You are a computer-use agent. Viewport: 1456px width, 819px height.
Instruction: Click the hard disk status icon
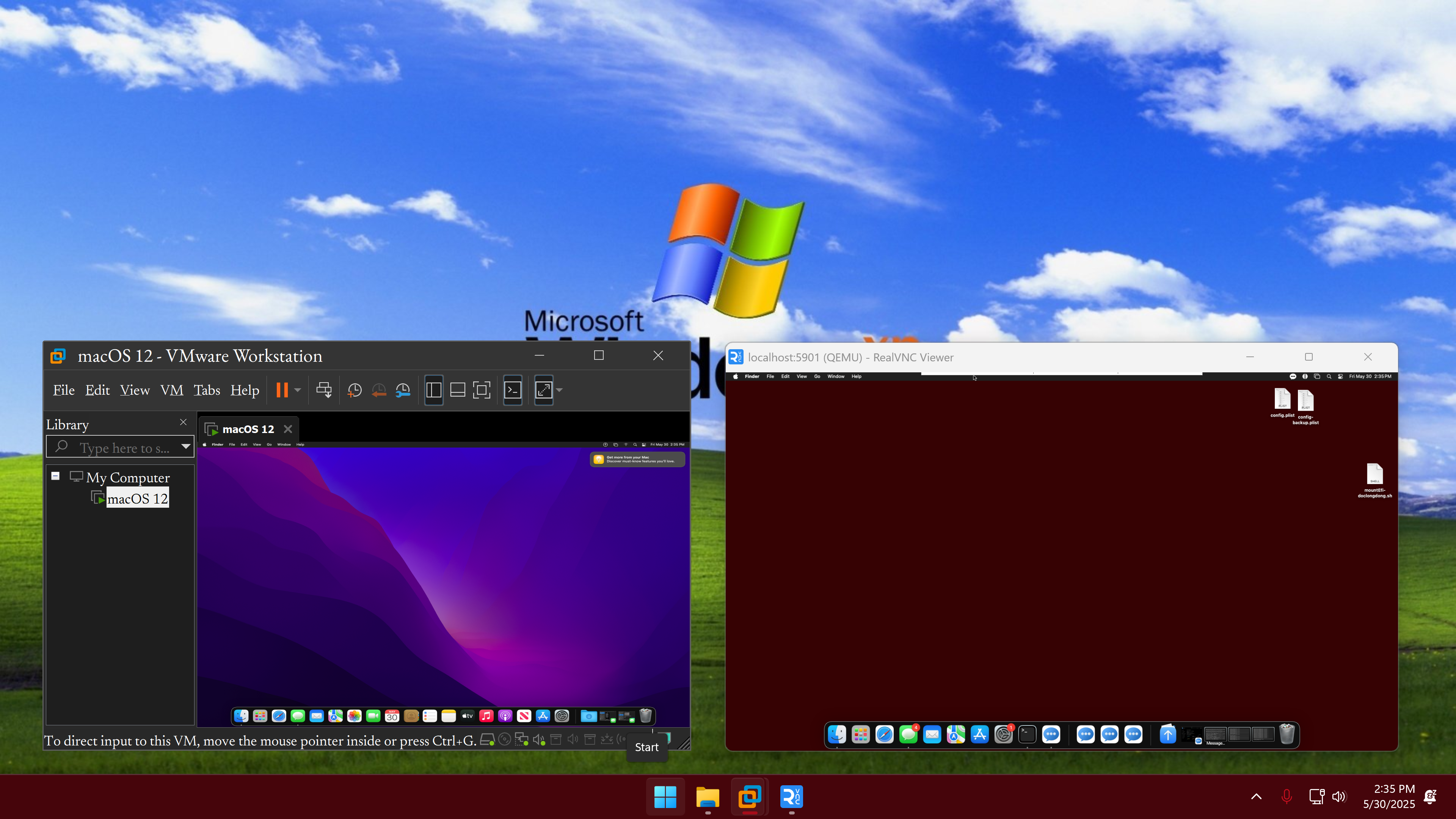click(x=487, y=739)
